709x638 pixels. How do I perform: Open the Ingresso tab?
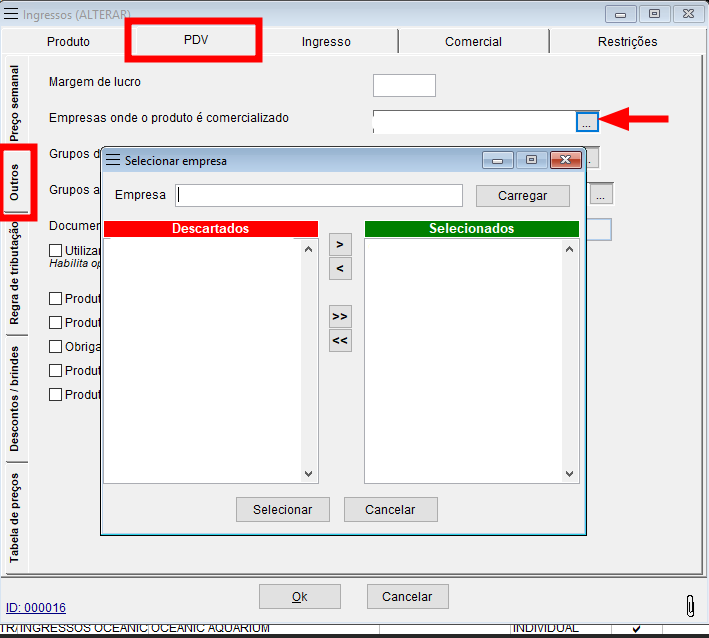[x=326, y=42]
